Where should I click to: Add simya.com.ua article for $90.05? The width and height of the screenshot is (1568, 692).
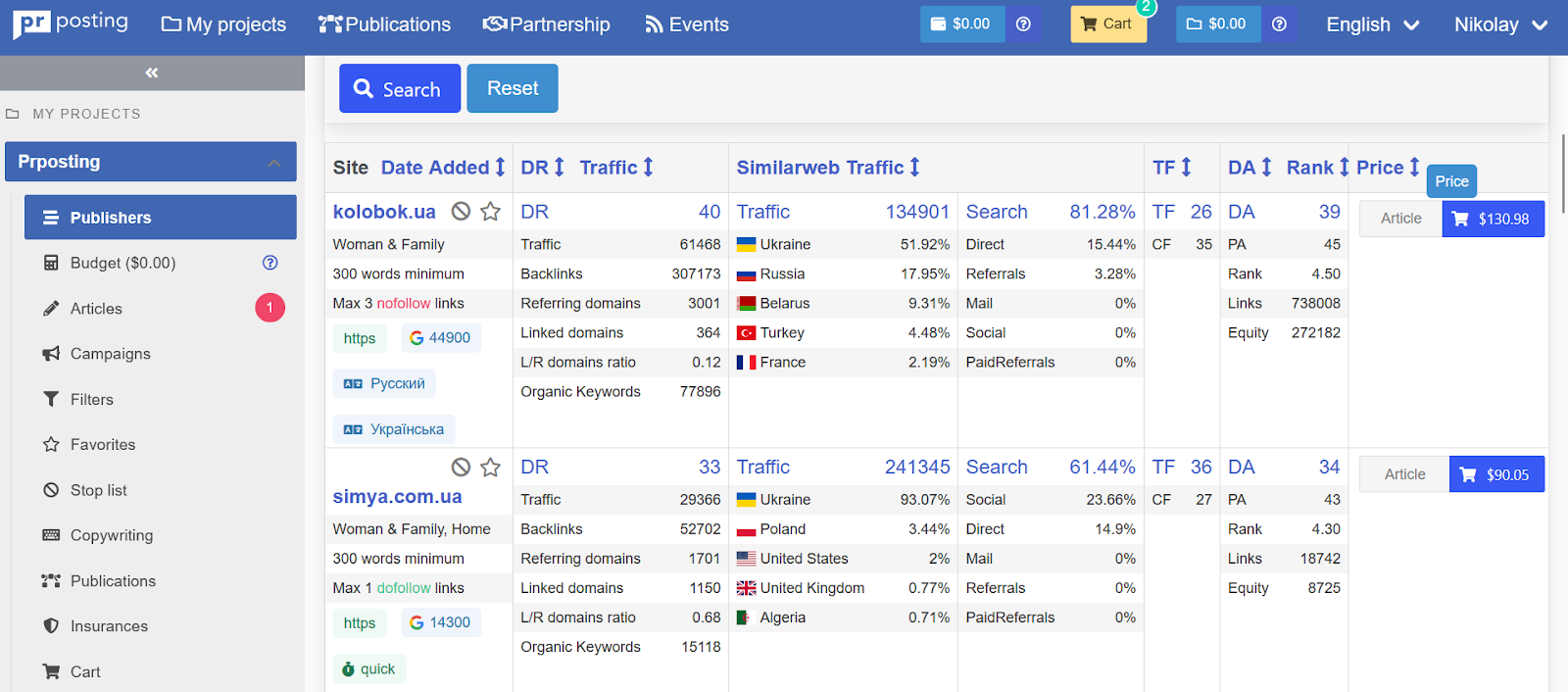[1497, 474]
